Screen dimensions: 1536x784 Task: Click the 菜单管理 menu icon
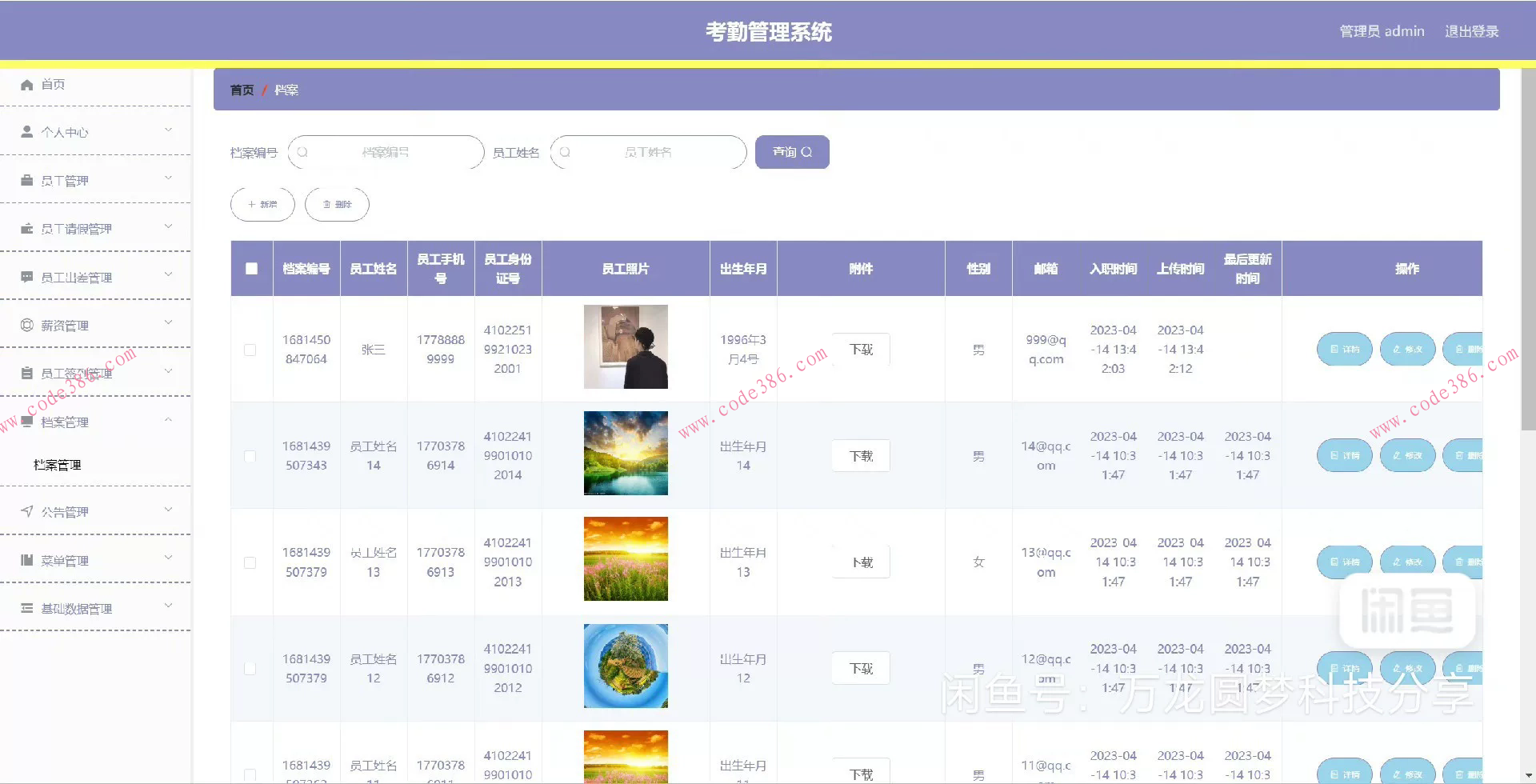pyautogui.click(x=26, y=559)
